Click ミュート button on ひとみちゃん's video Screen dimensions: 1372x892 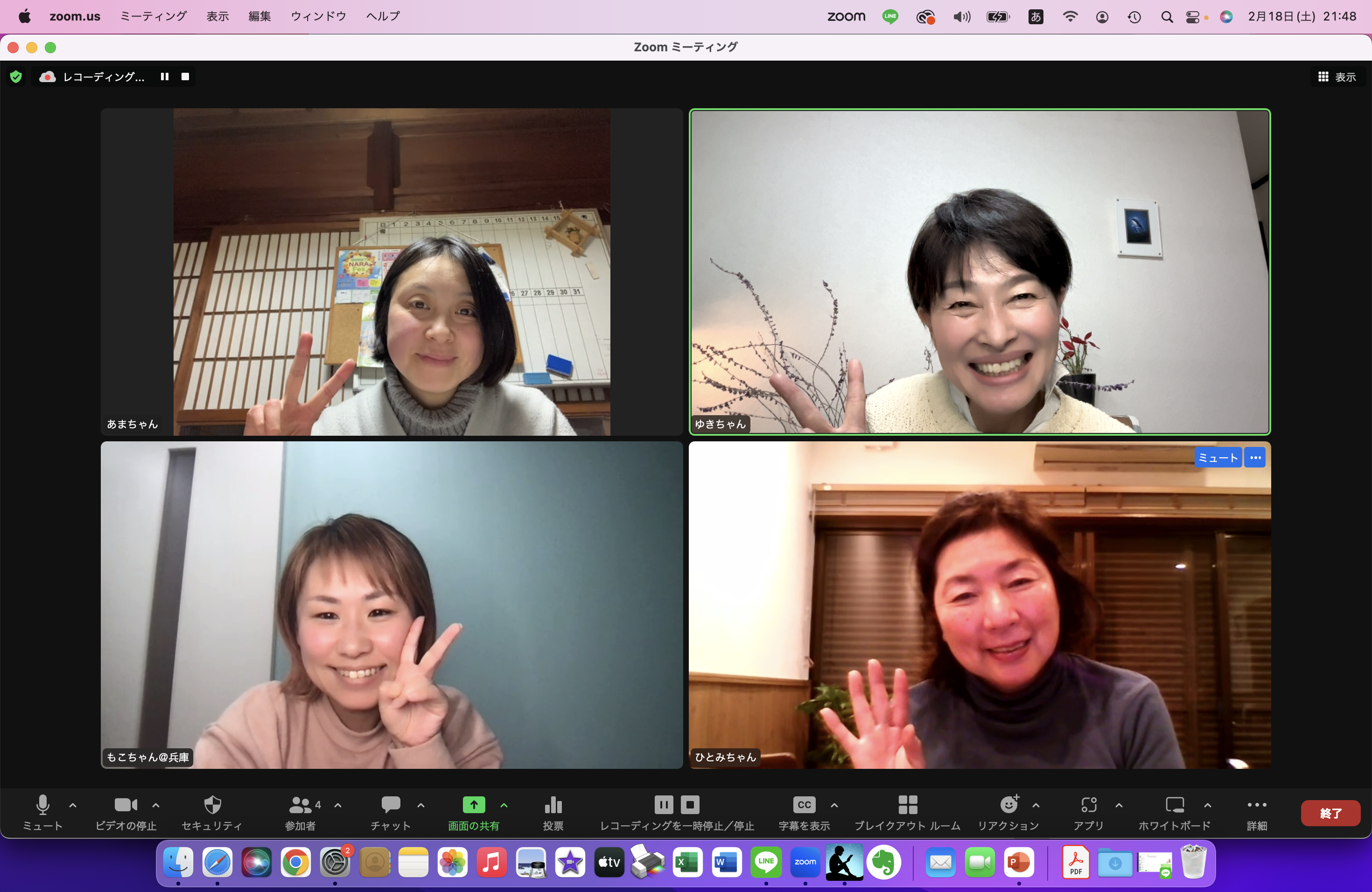pos(1218,458)
